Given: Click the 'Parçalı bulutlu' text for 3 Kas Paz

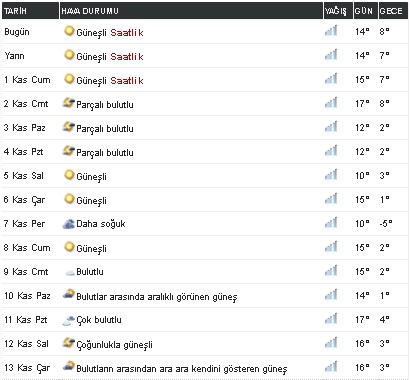Looking at the screenshot, I should (x=105, y=129).
